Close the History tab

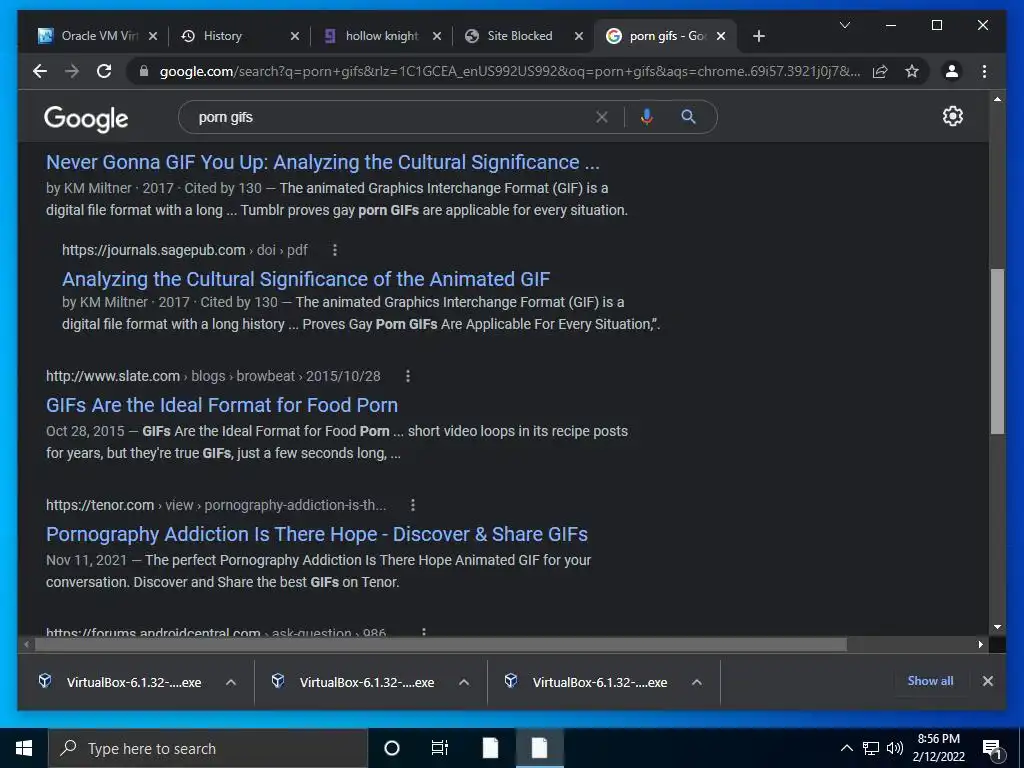(x=295, y=36)
